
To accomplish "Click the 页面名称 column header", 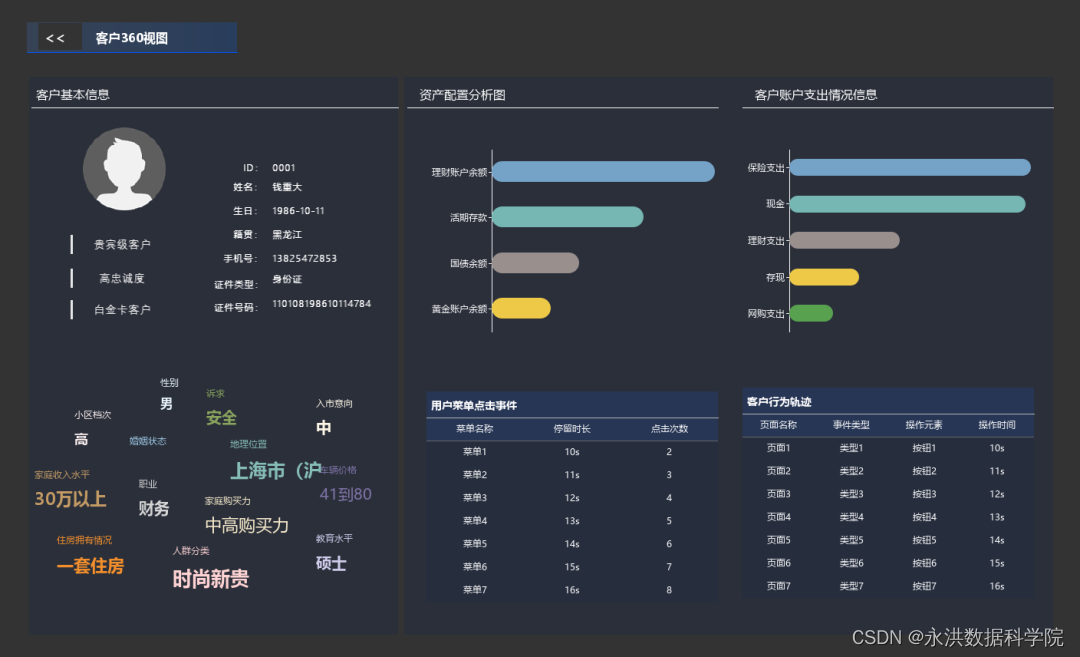I will pyautogui.click(x=778, y=425).
